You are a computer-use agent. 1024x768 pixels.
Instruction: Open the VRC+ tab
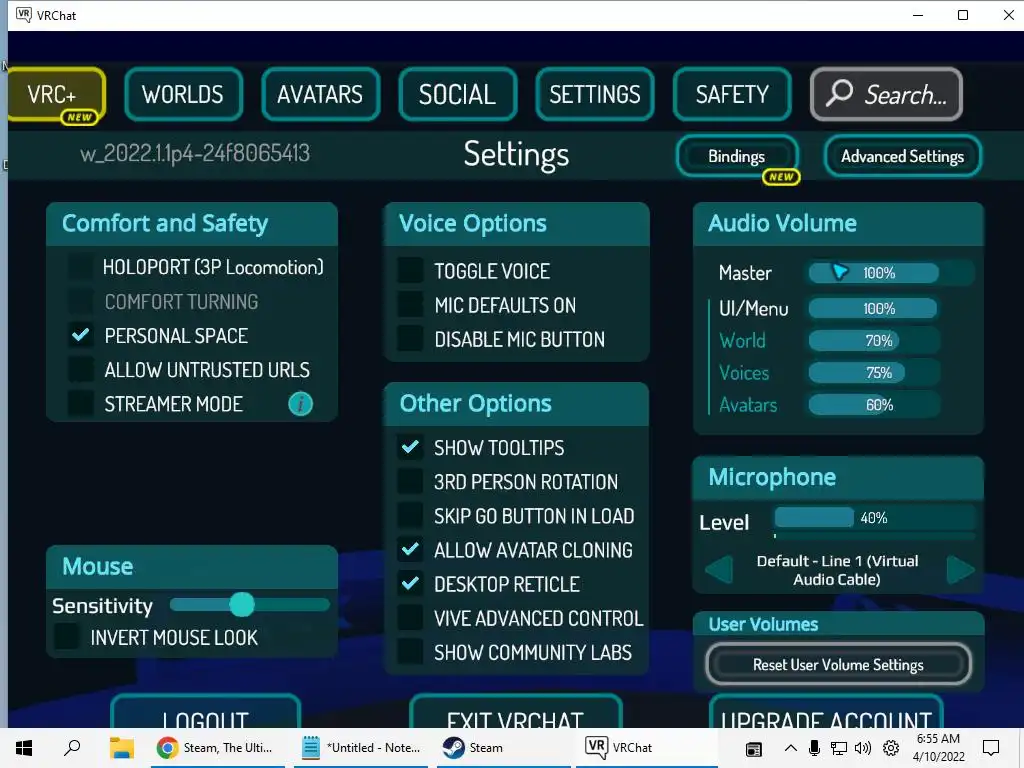tap(56, 95)
